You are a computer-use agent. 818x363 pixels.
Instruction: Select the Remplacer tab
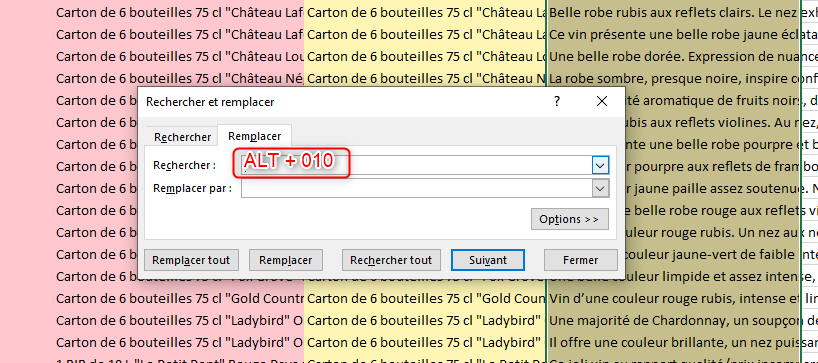pyautogui.click(x=255, y=136)
